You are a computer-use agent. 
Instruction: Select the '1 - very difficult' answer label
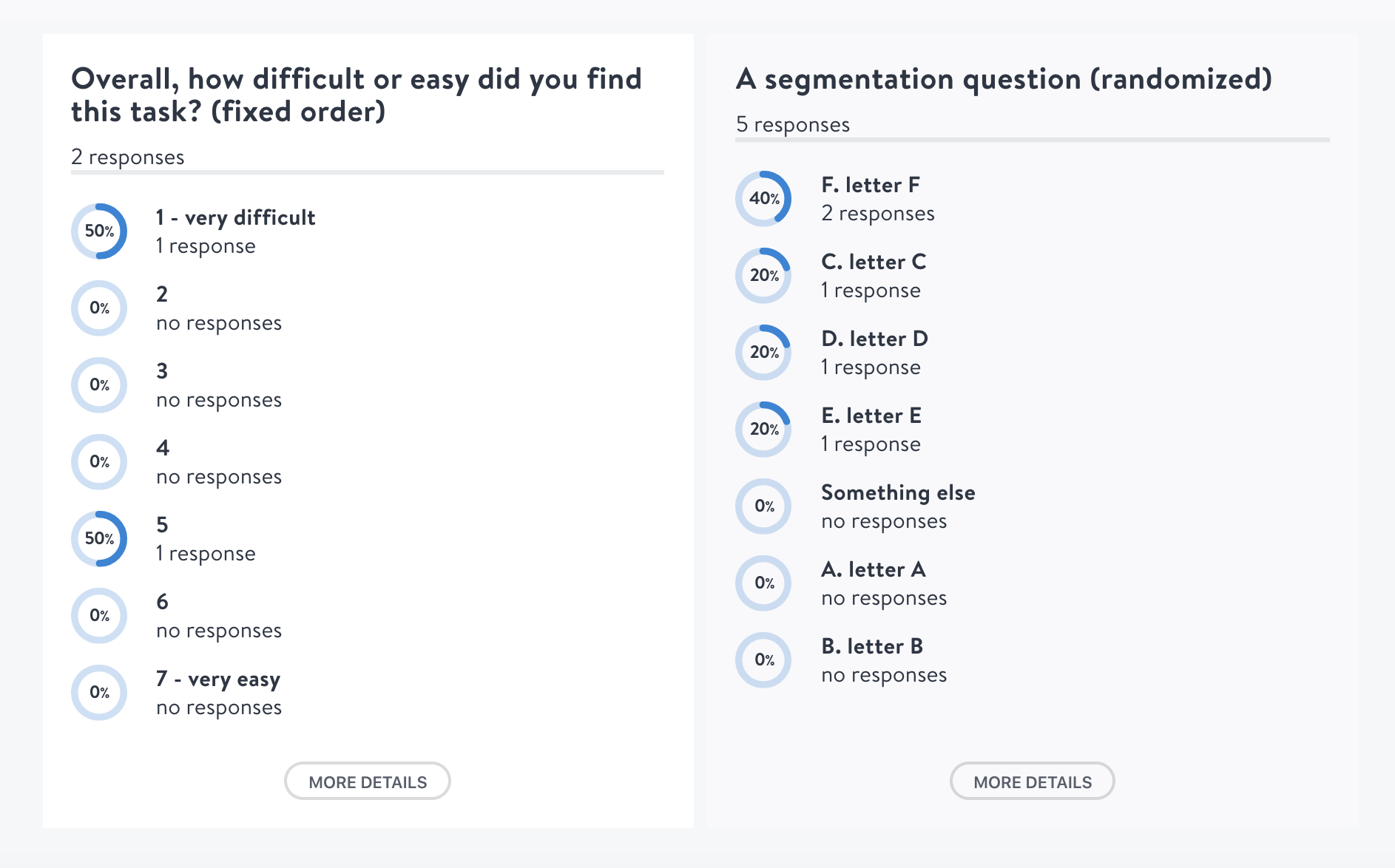click(235, 217)
